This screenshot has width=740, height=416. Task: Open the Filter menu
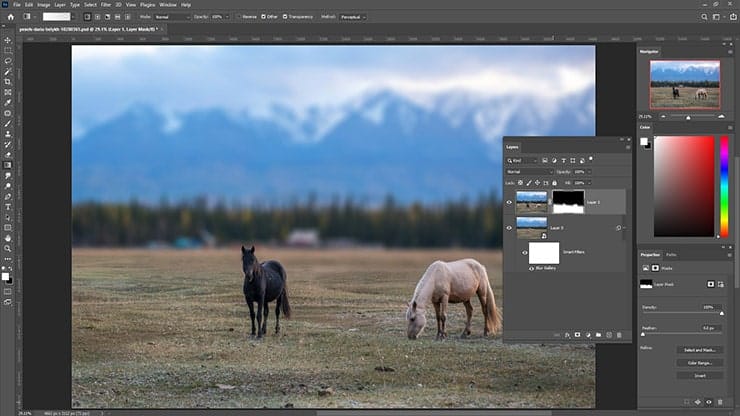point(106,5)
